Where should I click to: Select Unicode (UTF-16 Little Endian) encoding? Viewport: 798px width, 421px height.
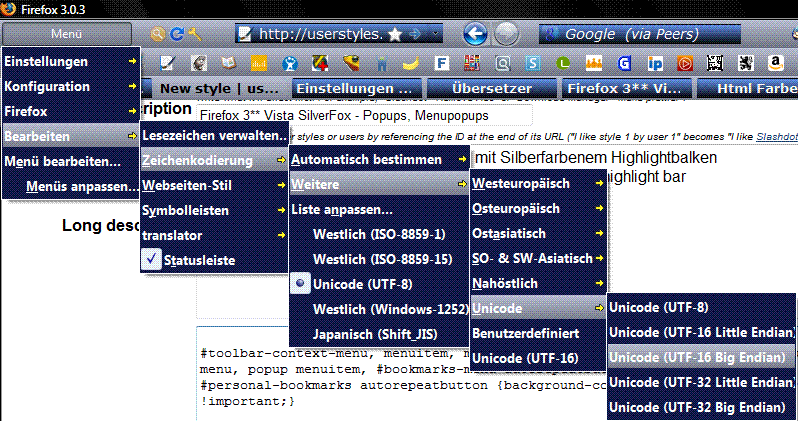[x=701, y=332]
